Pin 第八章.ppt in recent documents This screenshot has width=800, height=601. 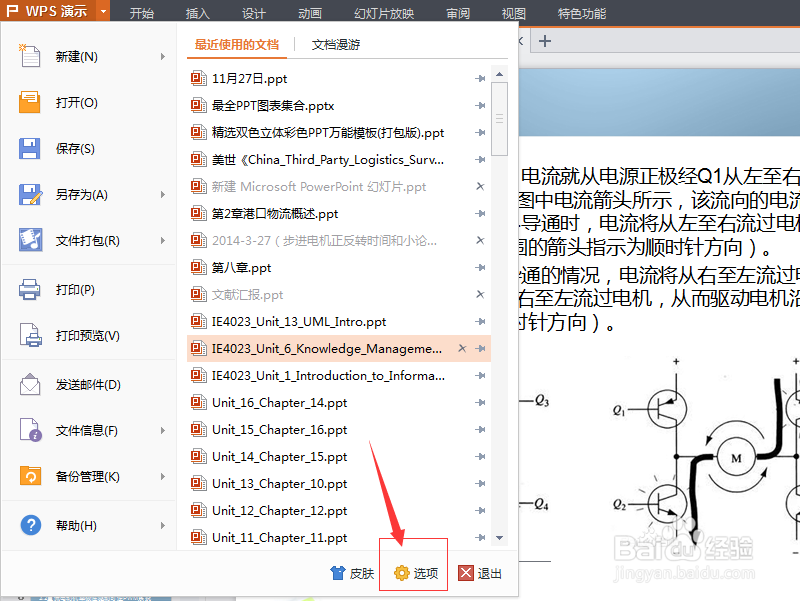(x=480, y=267)
